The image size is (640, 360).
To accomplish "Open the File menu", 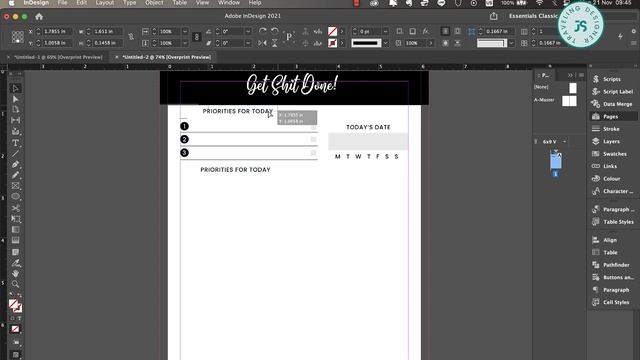I will click(x=62, y=3).
